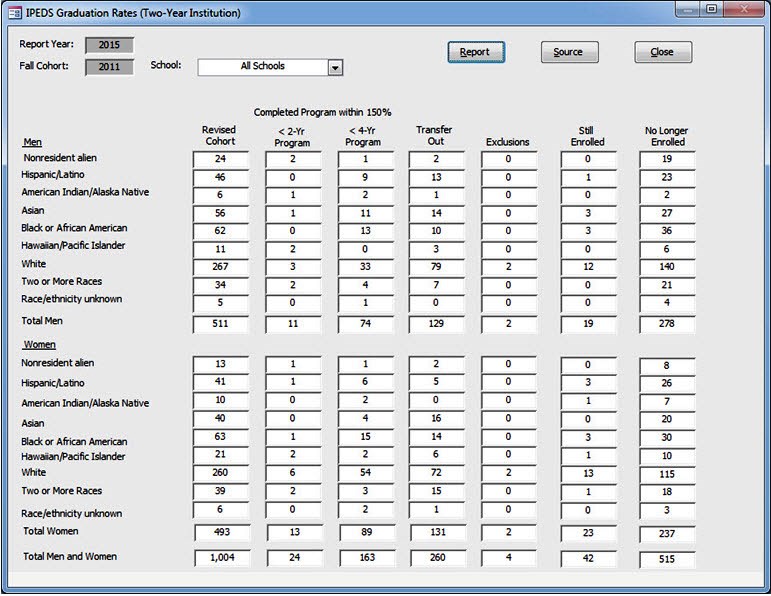Click grand total <4-Yr program value 163
Screen dimensions: 771x596
click(x=367, y=558)
